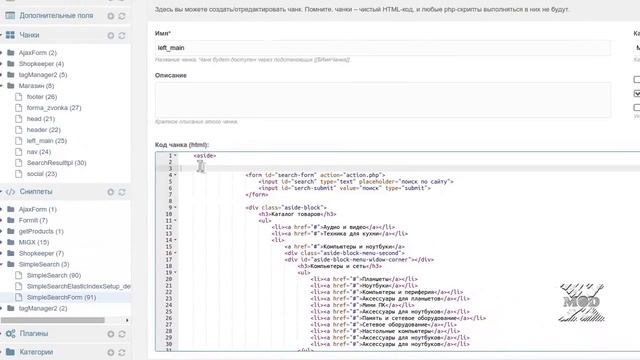The height and width of the screenshot is (360, 640).
Task: Expand the AjaxForm (2) chunk folder
Action: point(1,53)
